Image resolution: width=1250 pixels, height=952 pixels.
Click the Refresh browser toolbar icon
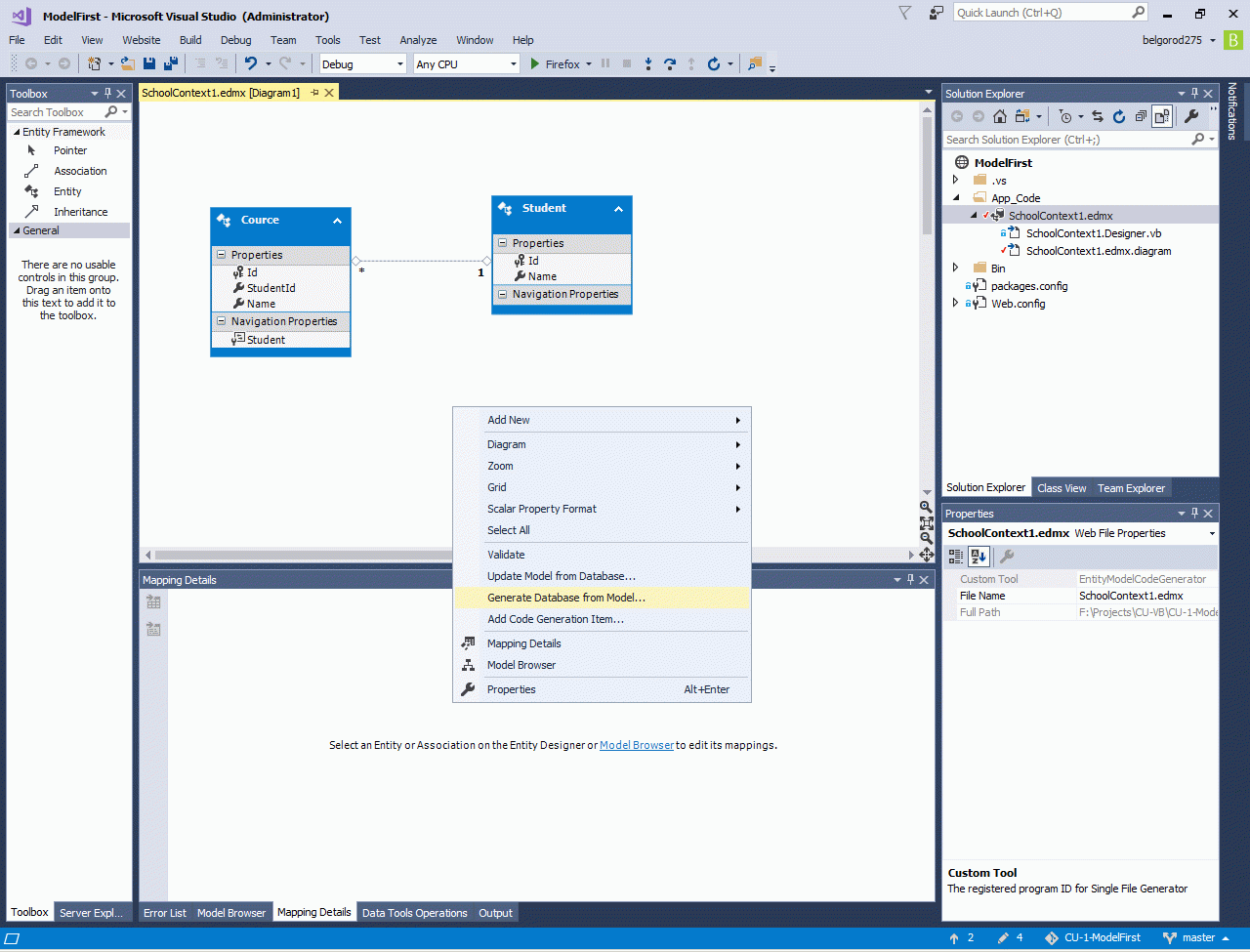pyautogui.click(x=714, y=63)
